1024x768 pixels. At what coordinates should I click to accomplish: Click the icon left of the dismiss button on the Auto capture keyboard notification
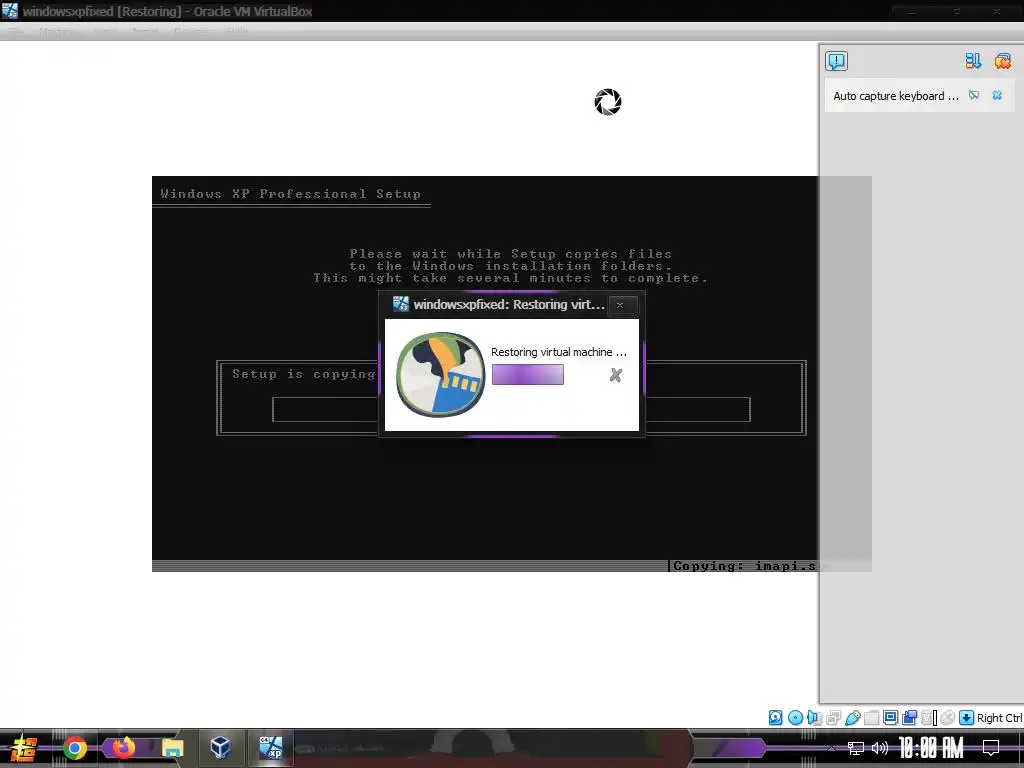(x=974, y=95)
